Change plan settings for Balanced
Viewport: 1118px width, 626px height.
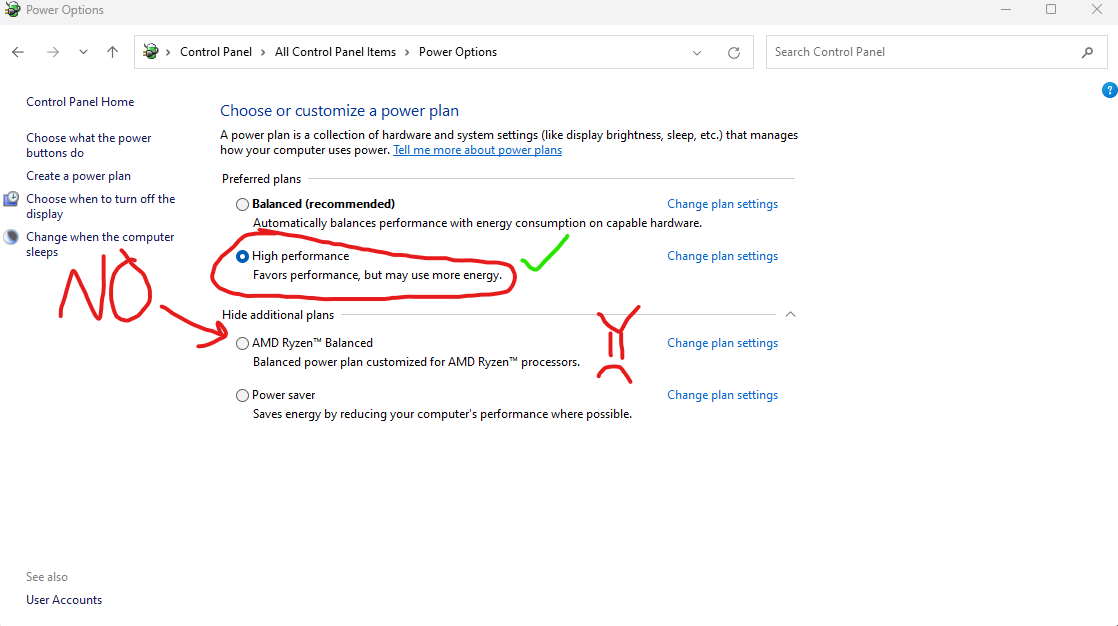click(x=722, y=204)
